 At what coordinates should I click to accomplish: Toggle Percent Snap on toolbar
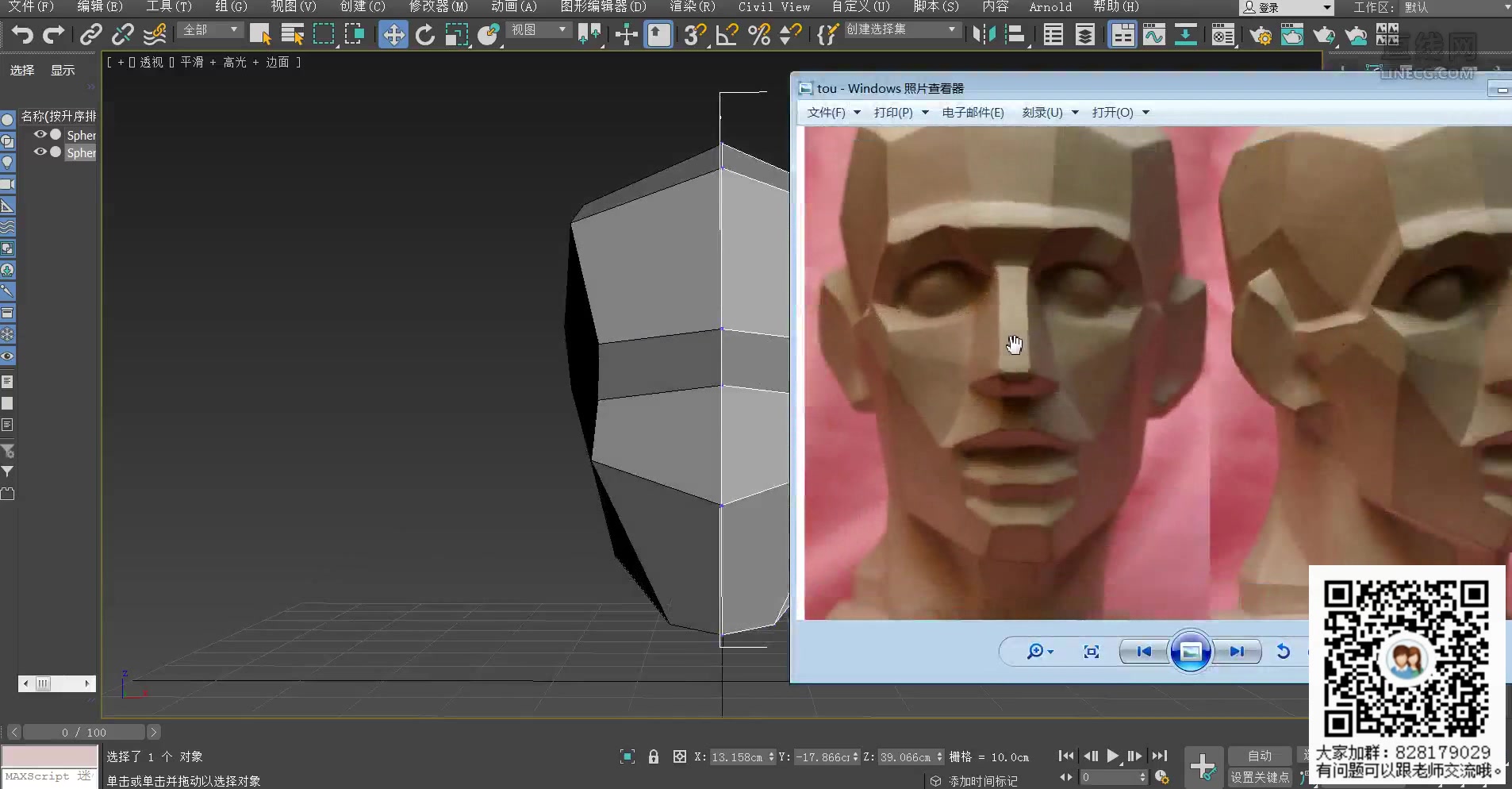(759, 35)
